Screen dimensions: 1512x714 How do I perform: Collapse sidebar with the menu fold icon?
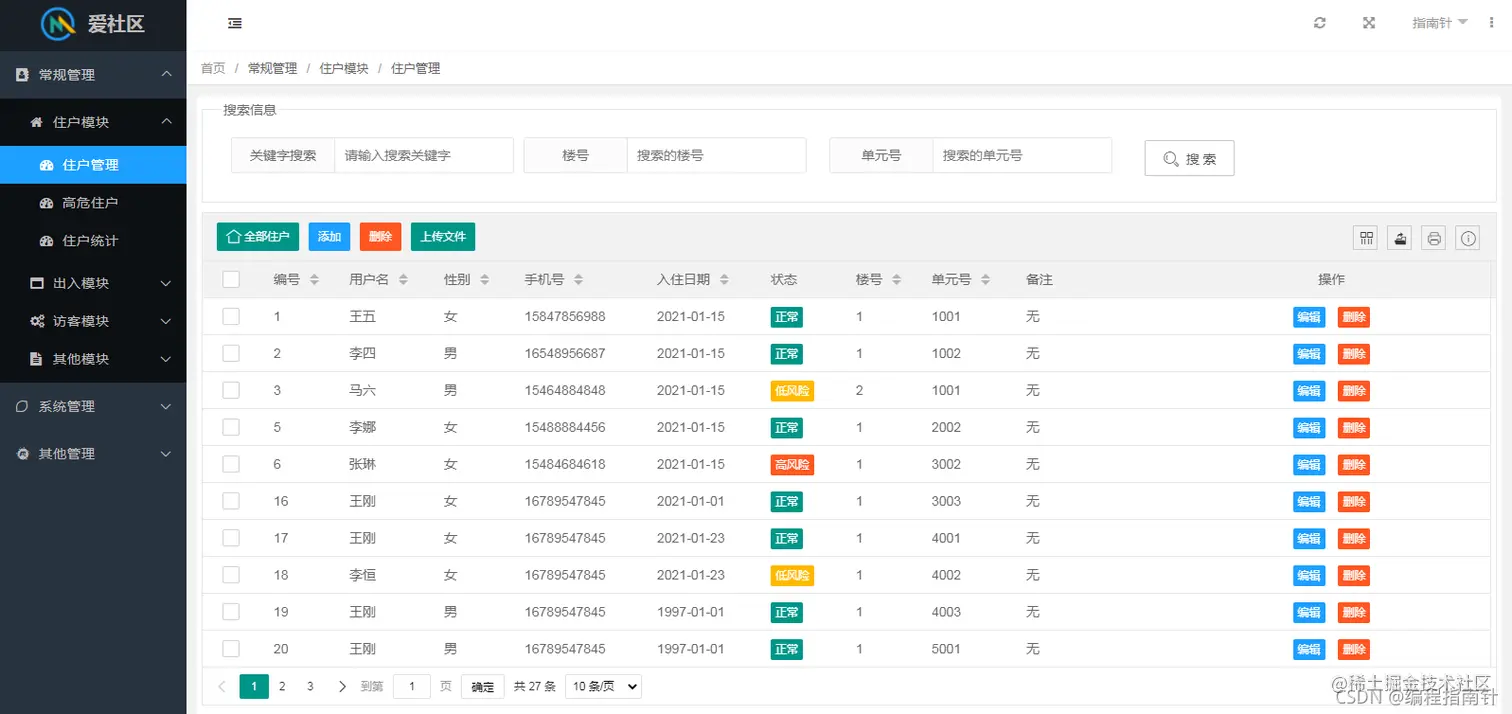tap(235, 23)
